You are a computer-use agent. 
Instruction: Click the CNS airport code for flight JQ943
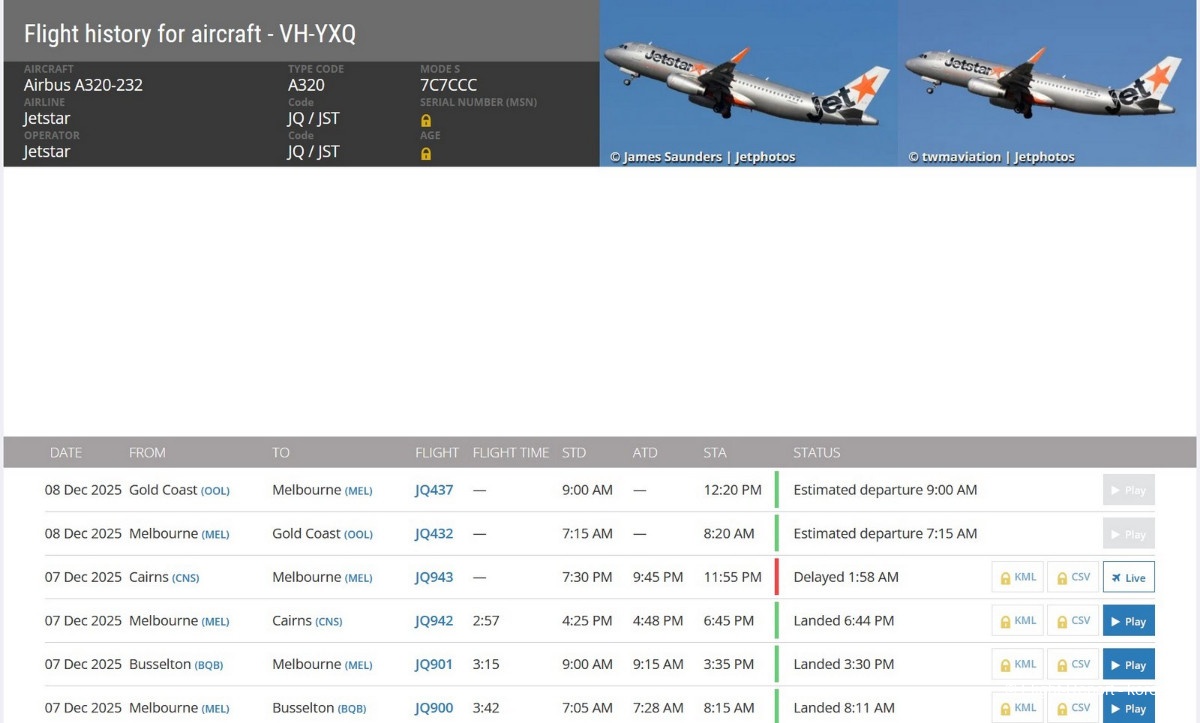(x=185, y=578)
